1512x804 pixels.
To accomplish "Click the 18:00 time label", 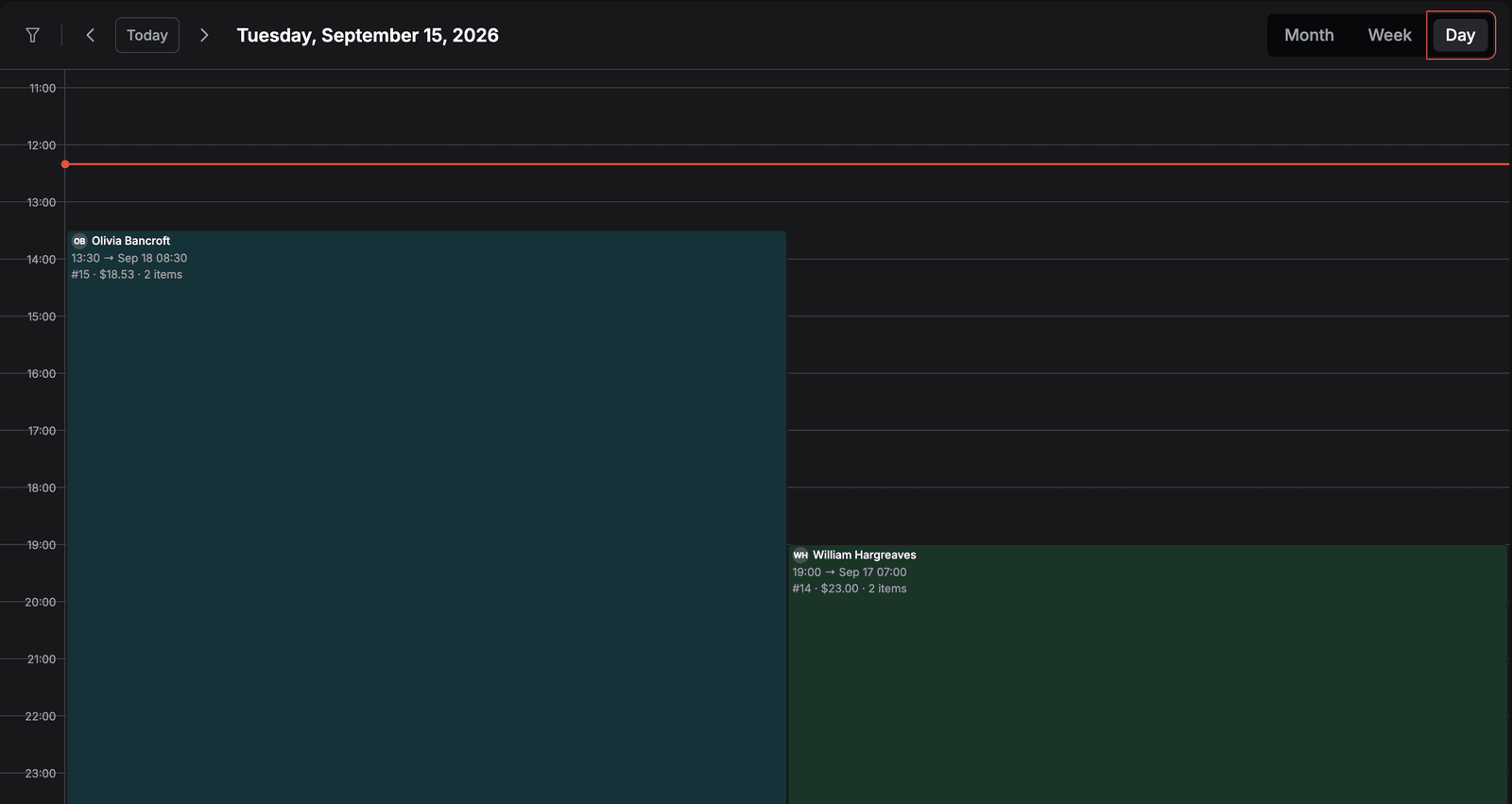I will click(42, 488).
